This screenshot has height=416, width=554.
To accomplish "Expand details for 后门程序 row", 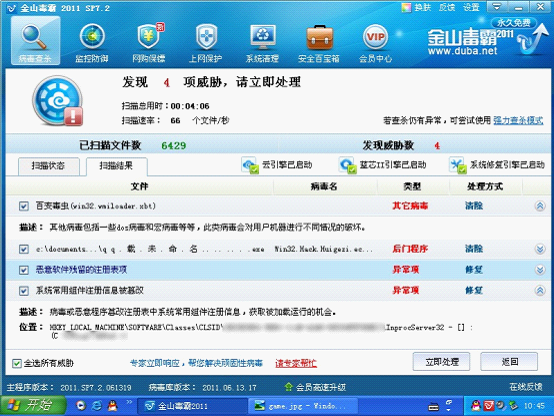I will click(540, 249).
